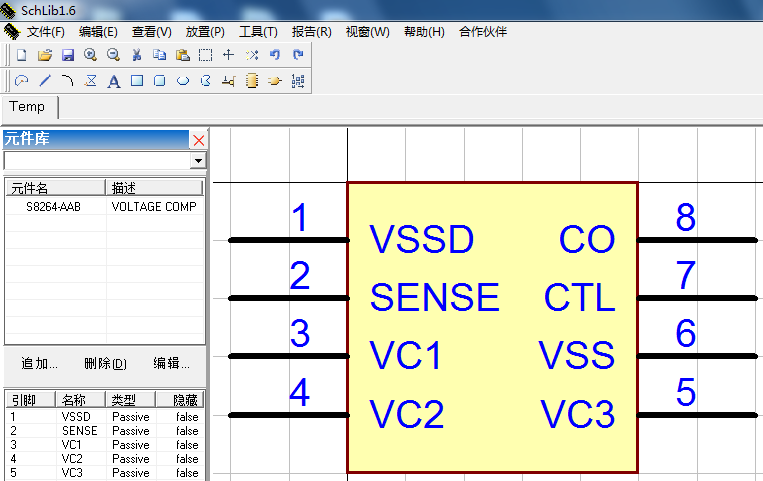Open the component library dropdown arrow

[x=198, y=161]
